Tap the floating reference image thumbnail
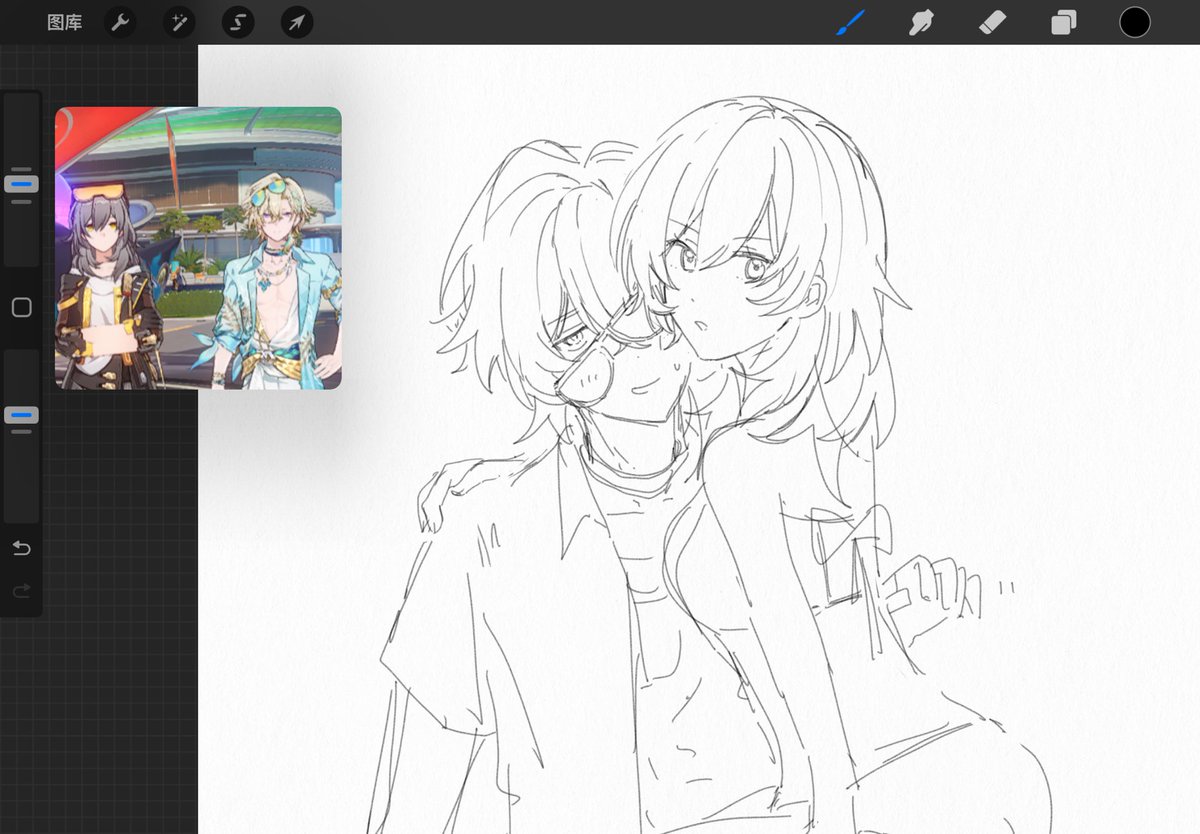Image resolution: width=1200 pixels, height=834 pixels. pyautogui.click(x=198, y=248)
